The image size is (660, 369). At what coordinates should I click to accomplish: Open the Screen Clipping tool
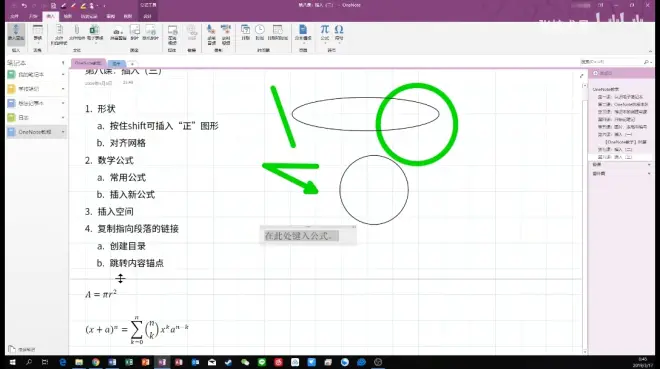pos(118,34)
